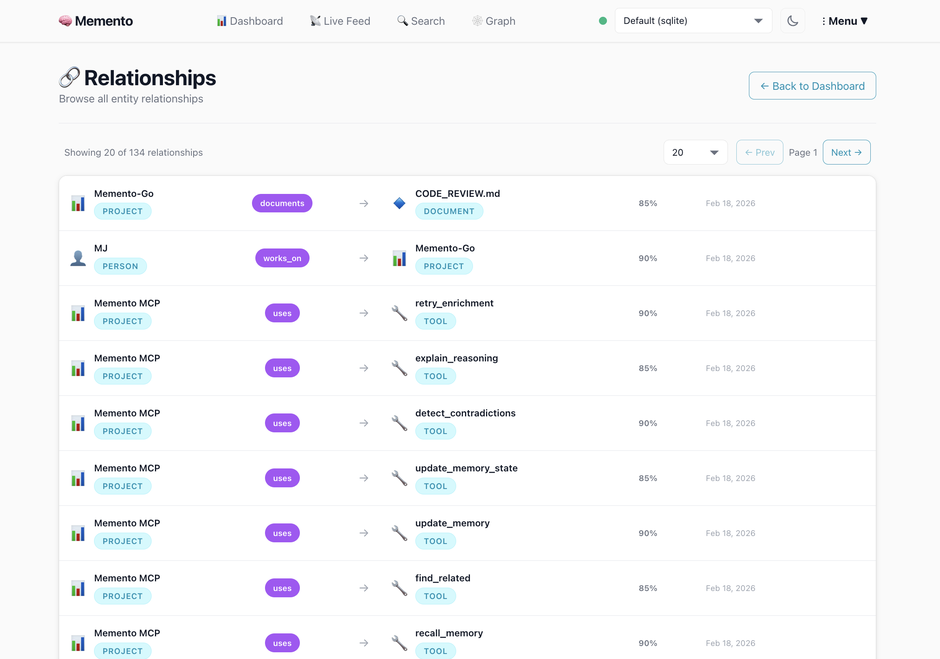Open the Live Feed tab

click(340, 21)
